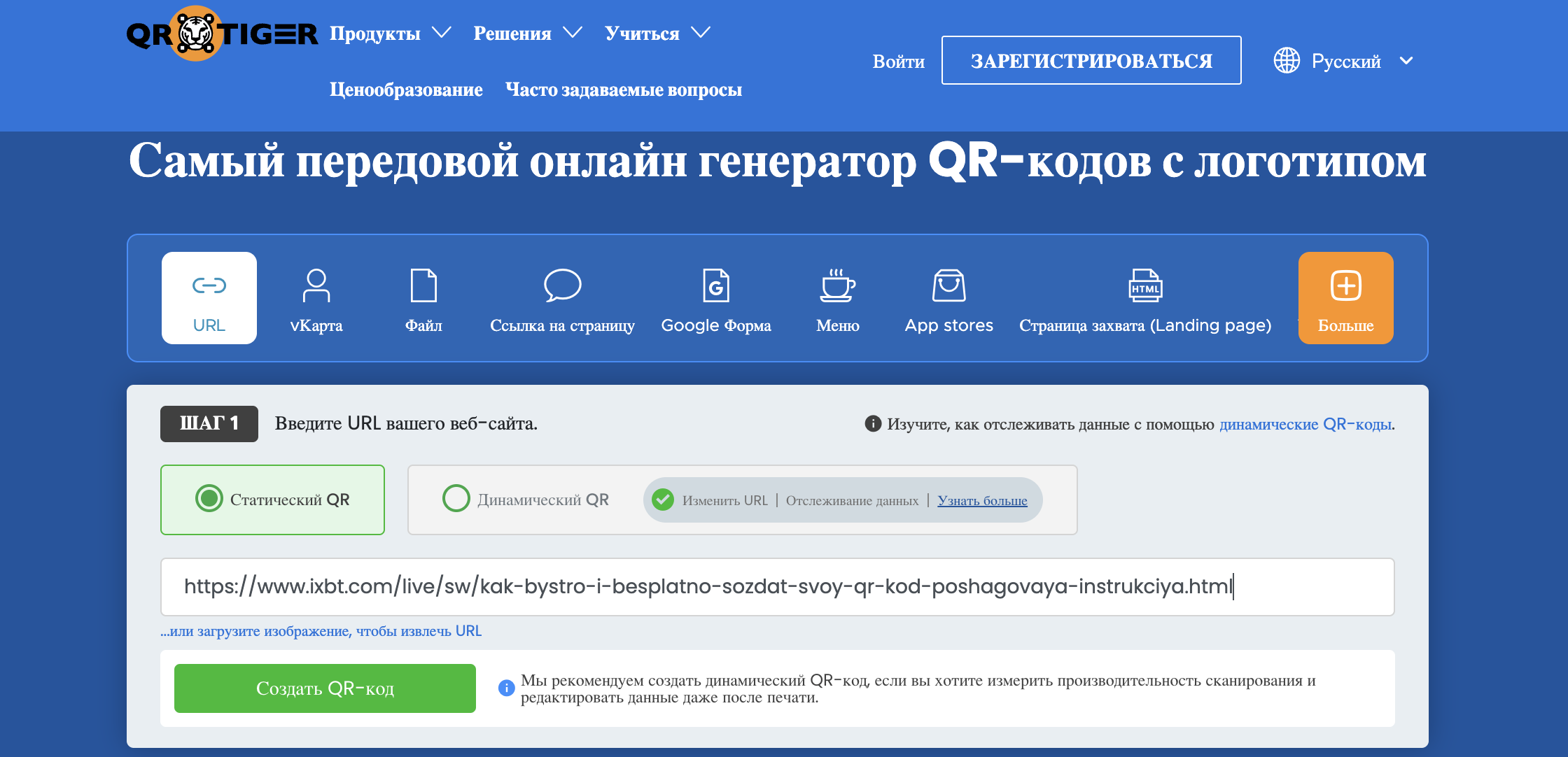Open the App stores bag icon
1568x757 pixels.
click(x=948, y=287)
